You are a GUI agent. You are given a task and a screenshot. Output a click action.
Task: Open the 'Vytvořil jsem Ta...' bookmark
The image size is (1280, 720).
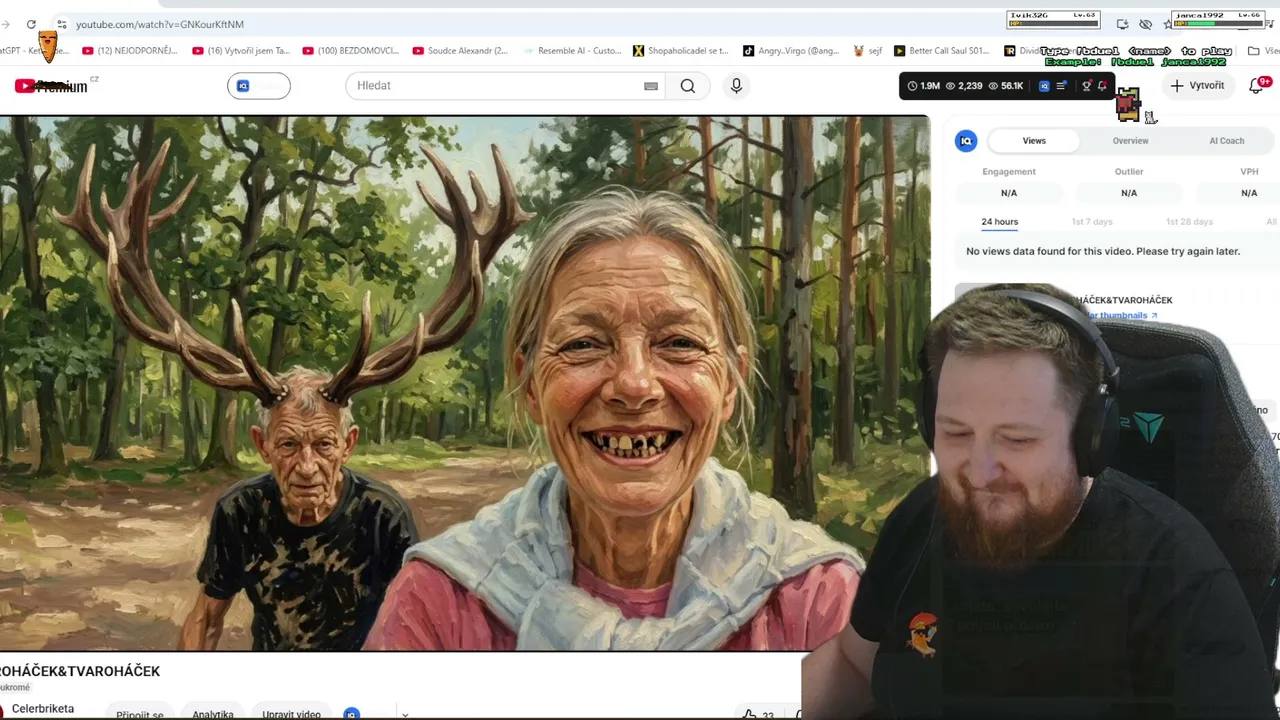point(240,51)
